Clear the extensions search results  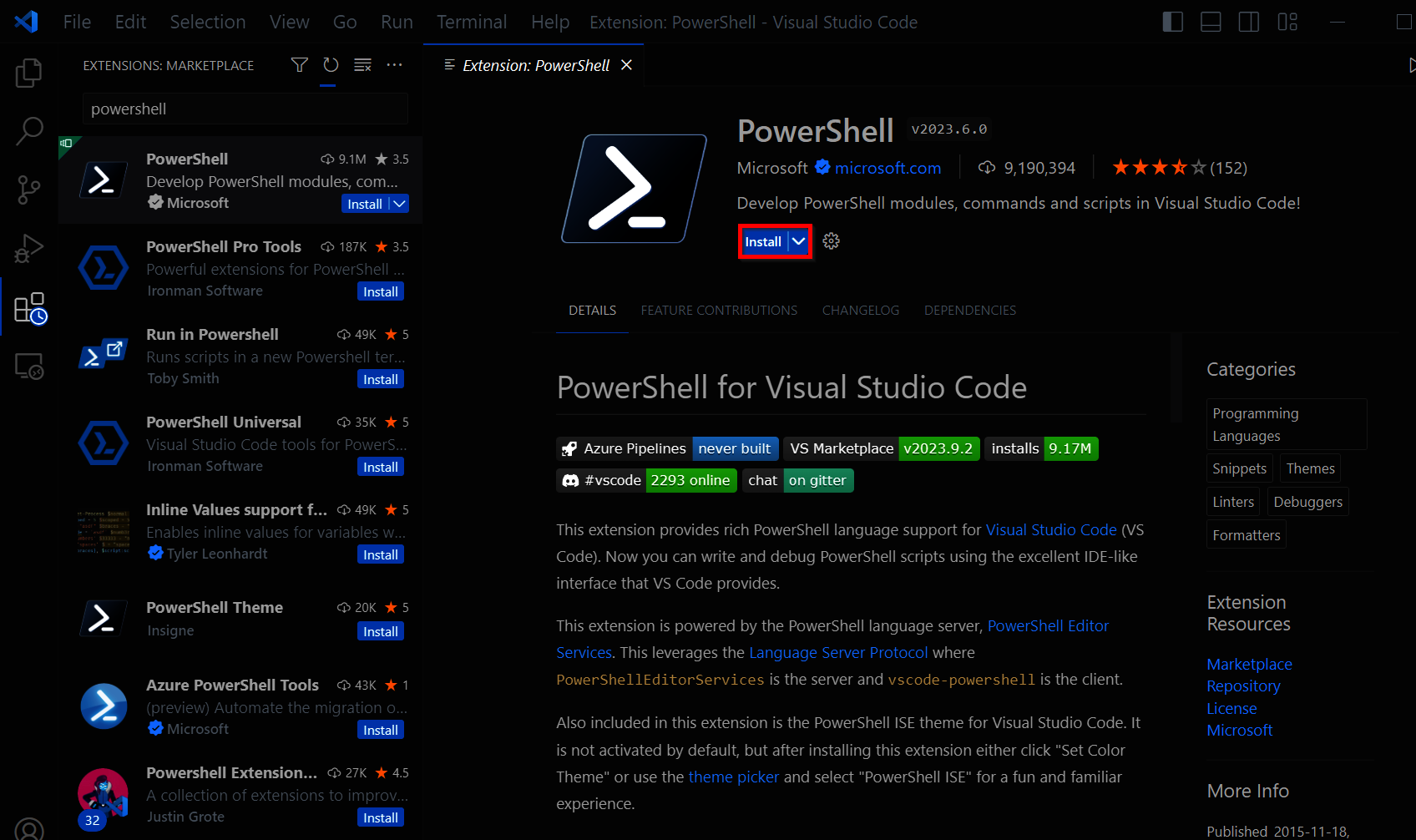362,64
